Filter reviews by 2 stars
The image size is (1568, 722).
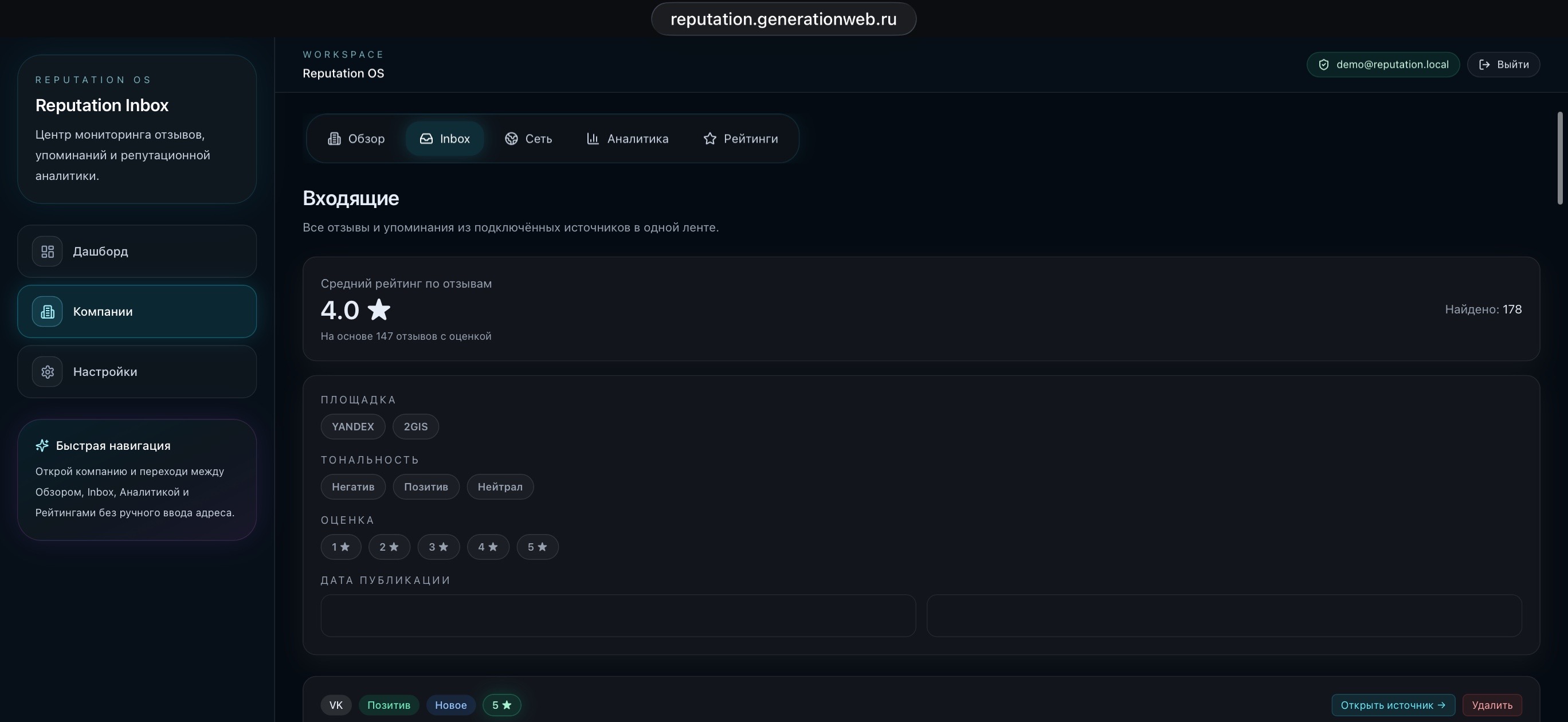pyautogui.click(x=390, y=547)
